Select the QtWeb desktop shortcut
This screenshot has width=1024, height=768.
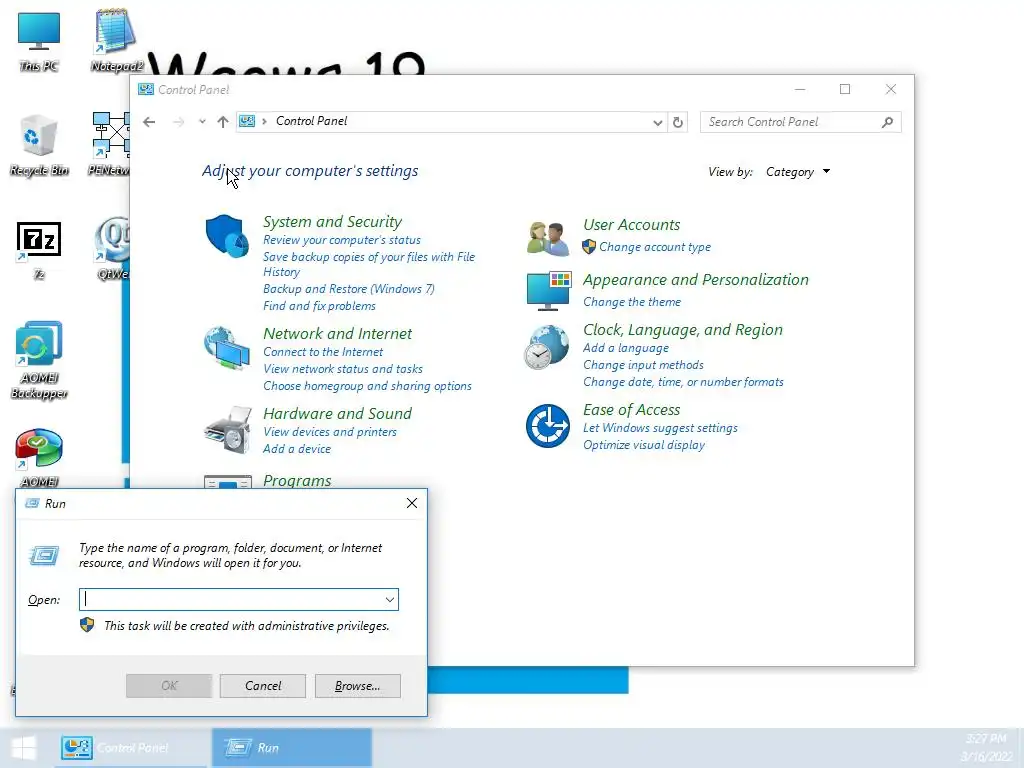click(x=112, y=248)
